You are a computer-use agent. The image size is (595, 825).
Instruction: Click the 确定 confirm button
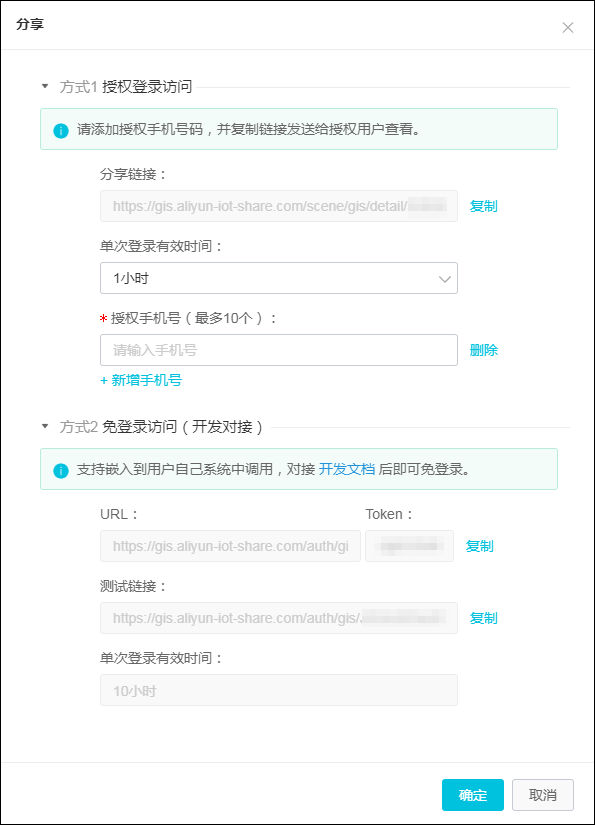pyautogui.click(x=473, y=794)
